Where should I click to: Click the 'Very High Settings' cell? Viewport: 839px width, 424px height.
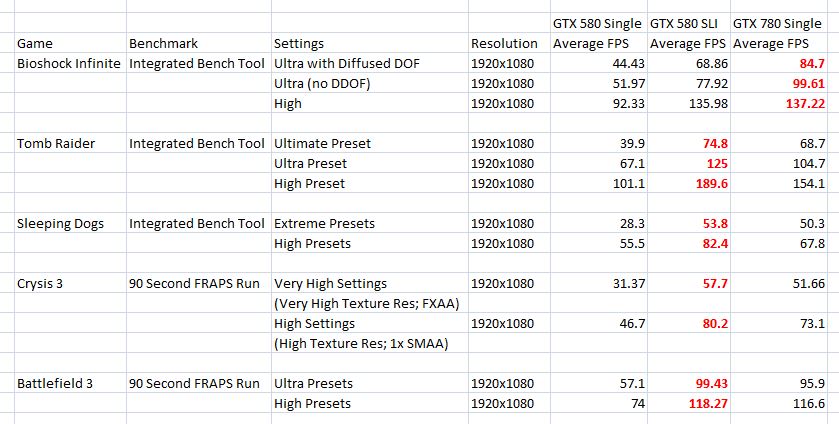click(x=370, y=283)
